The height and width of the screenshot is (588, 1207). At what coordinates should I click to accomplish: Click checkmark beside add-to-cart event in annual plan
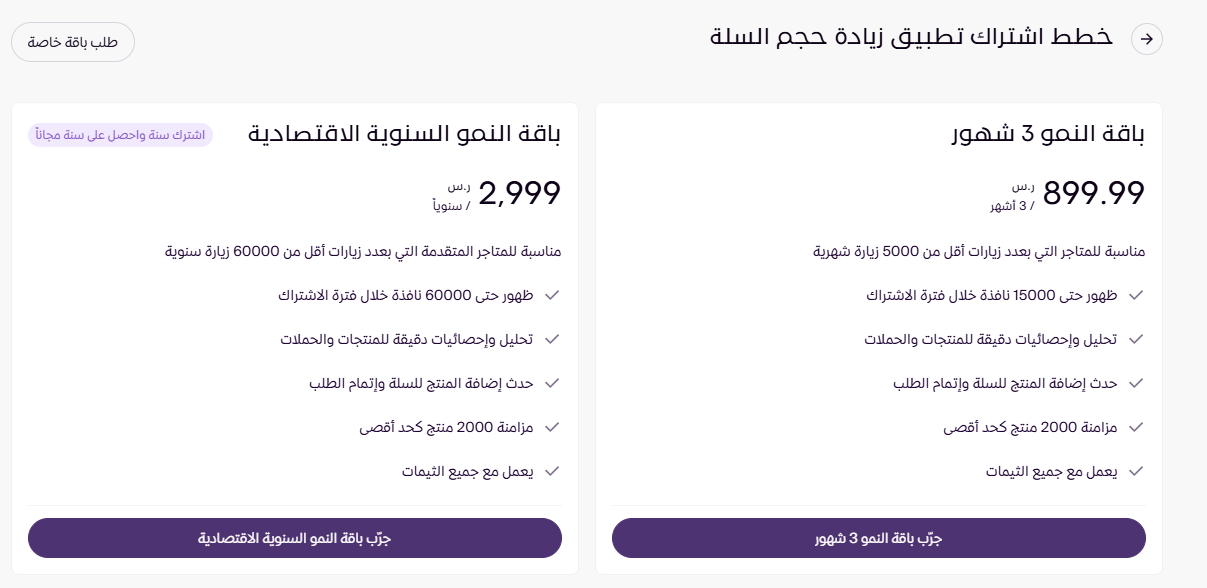point(551,384)
